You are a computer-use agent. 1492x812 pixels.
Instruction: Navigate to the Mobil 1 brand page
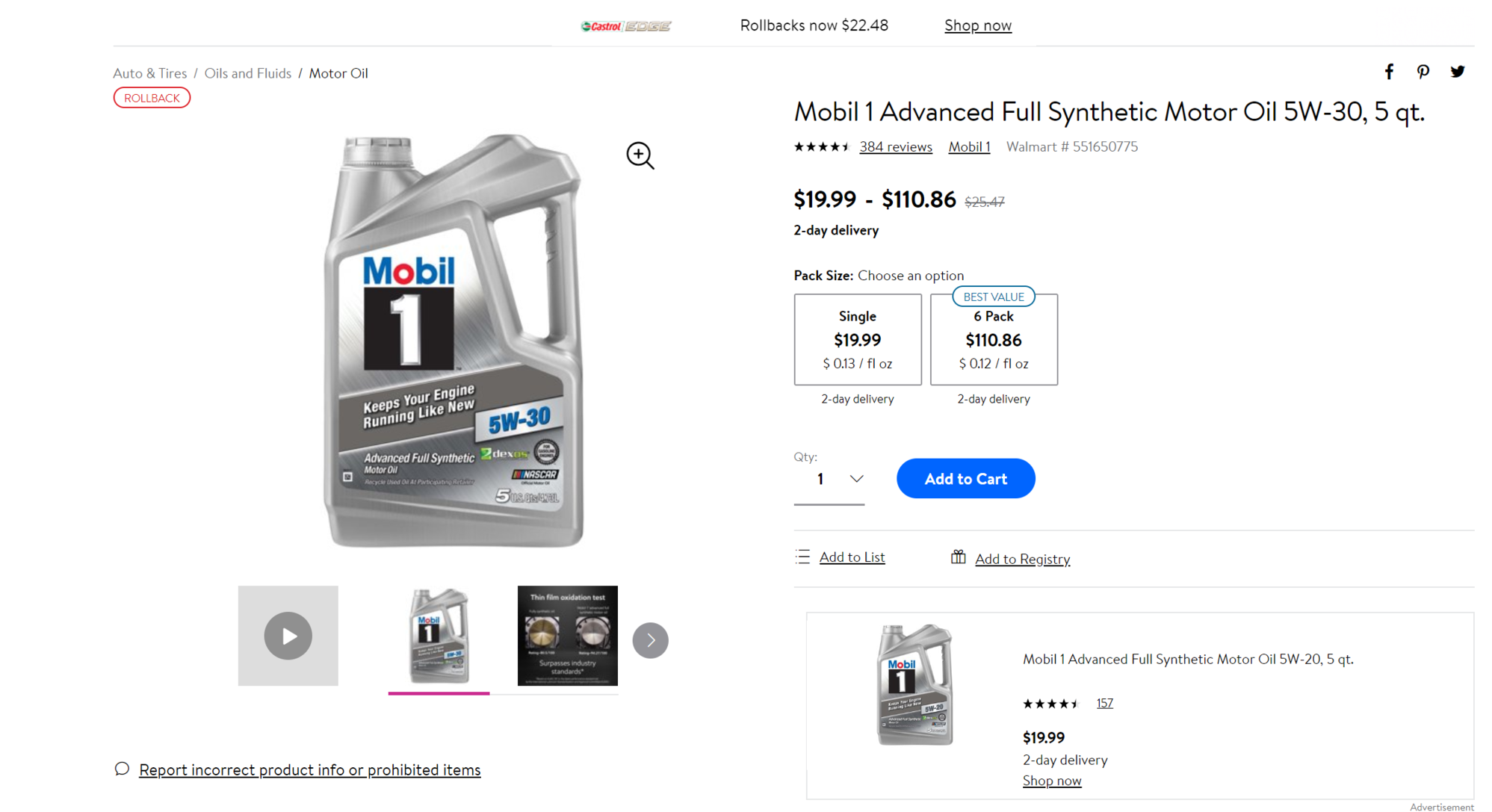pos(968,146)
